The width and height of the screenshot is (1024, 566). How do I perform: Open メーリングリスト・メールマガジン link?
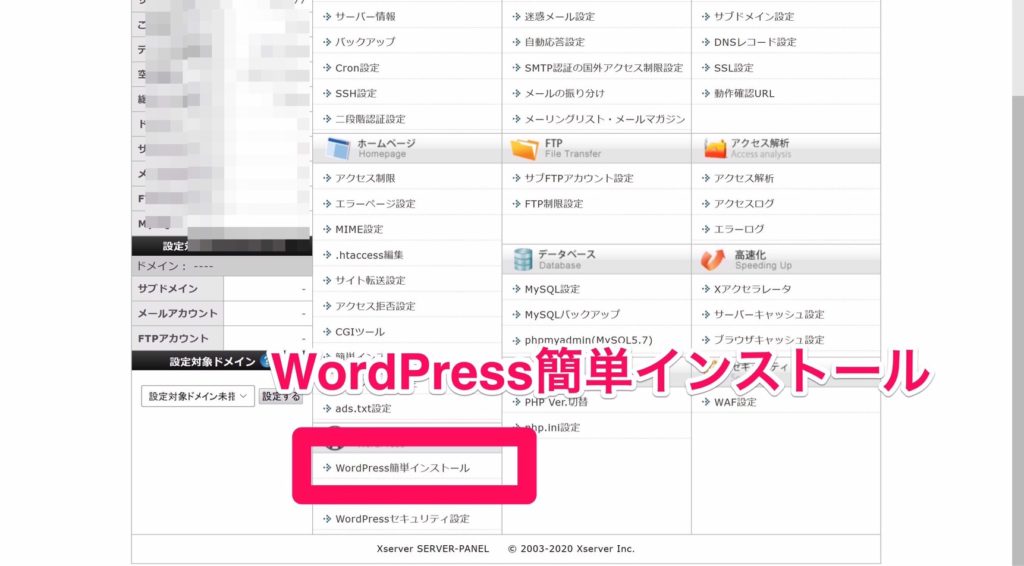tap(605, 119)
